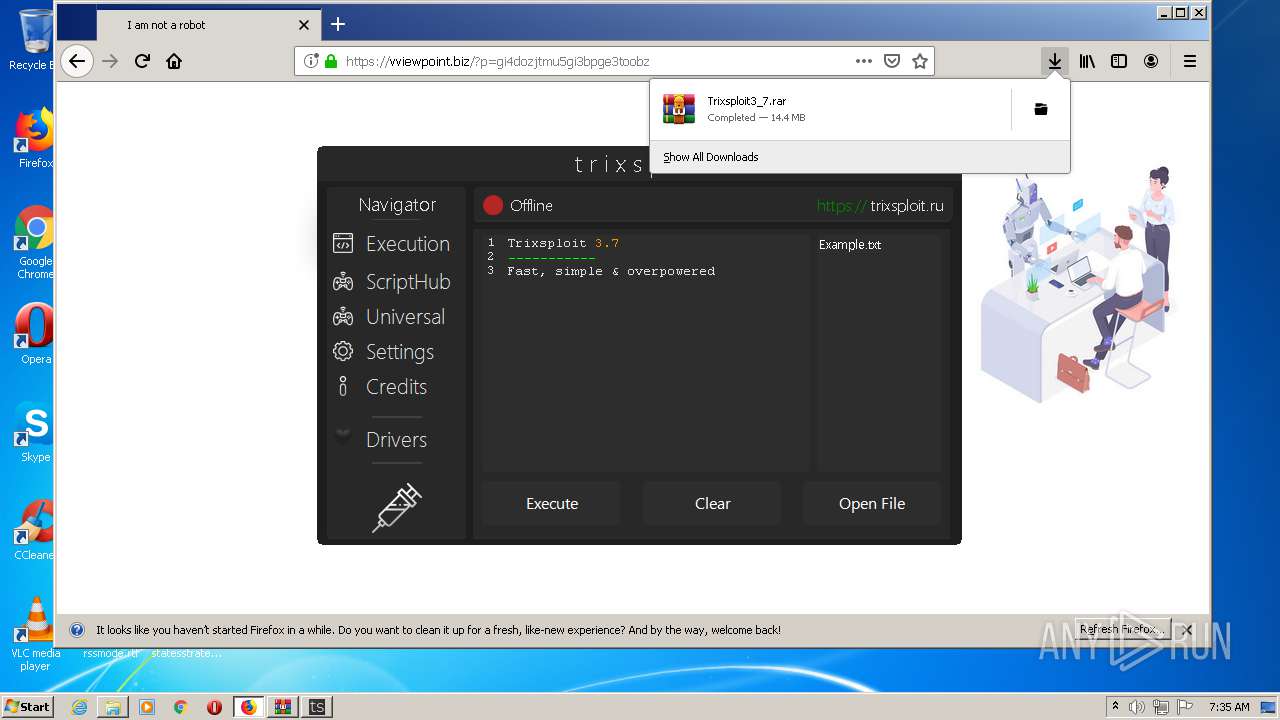
Task: Click the notification bar info icon
Action: pos(77,630)
